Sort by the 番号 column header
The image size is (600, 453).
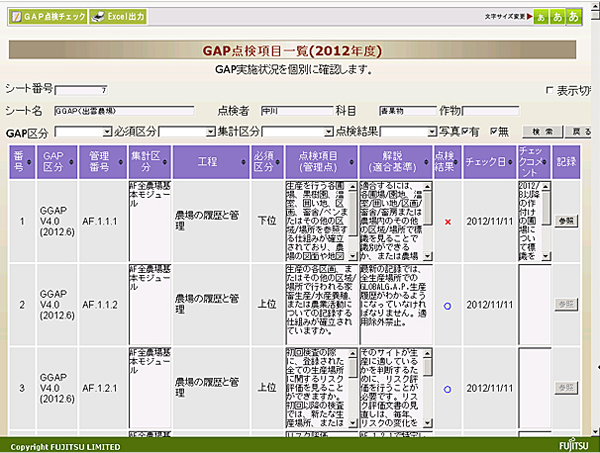coord(22,162)
